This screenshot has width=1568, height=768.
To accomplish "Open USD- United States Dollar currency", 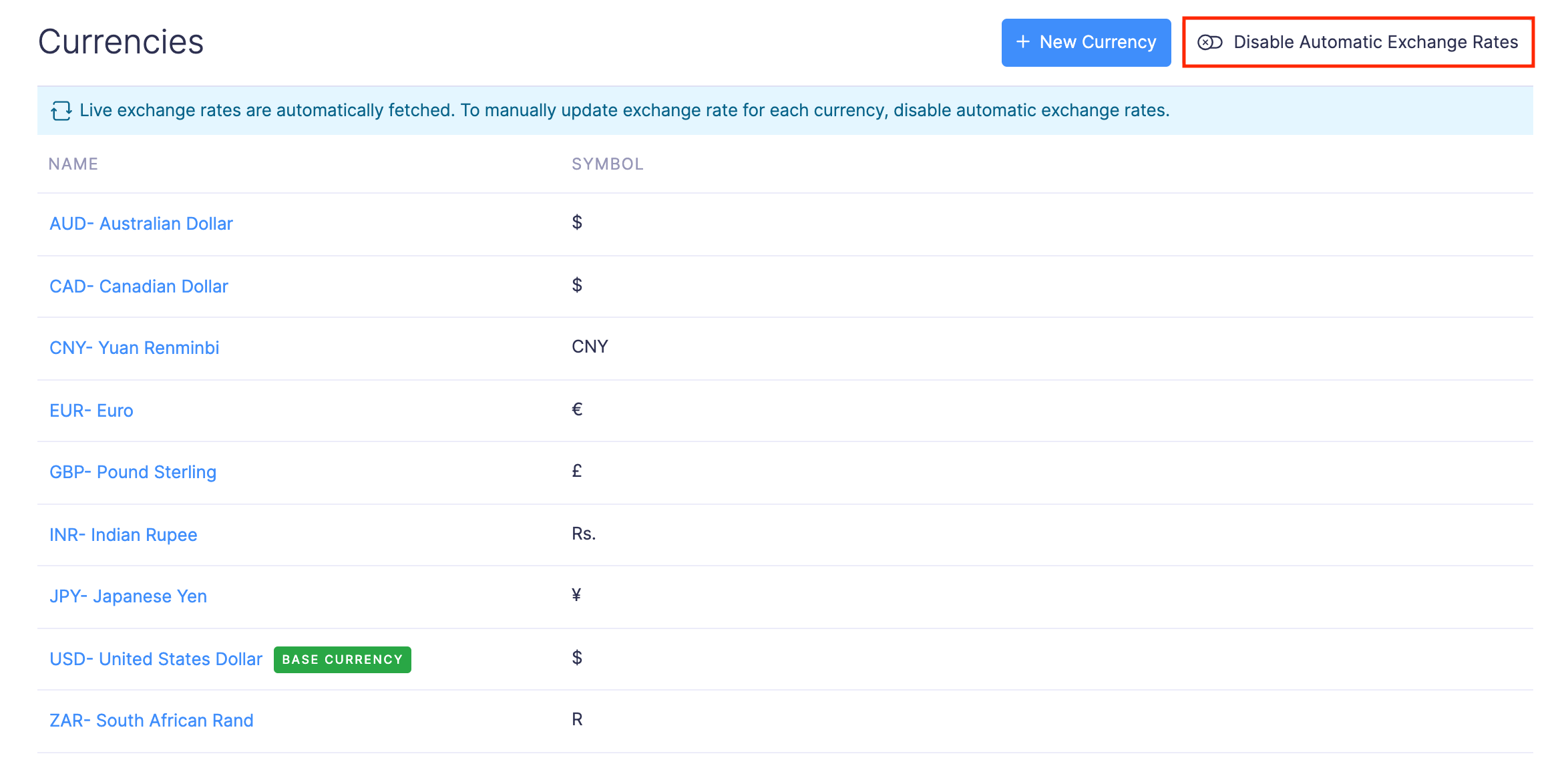I will coord(156,659).
